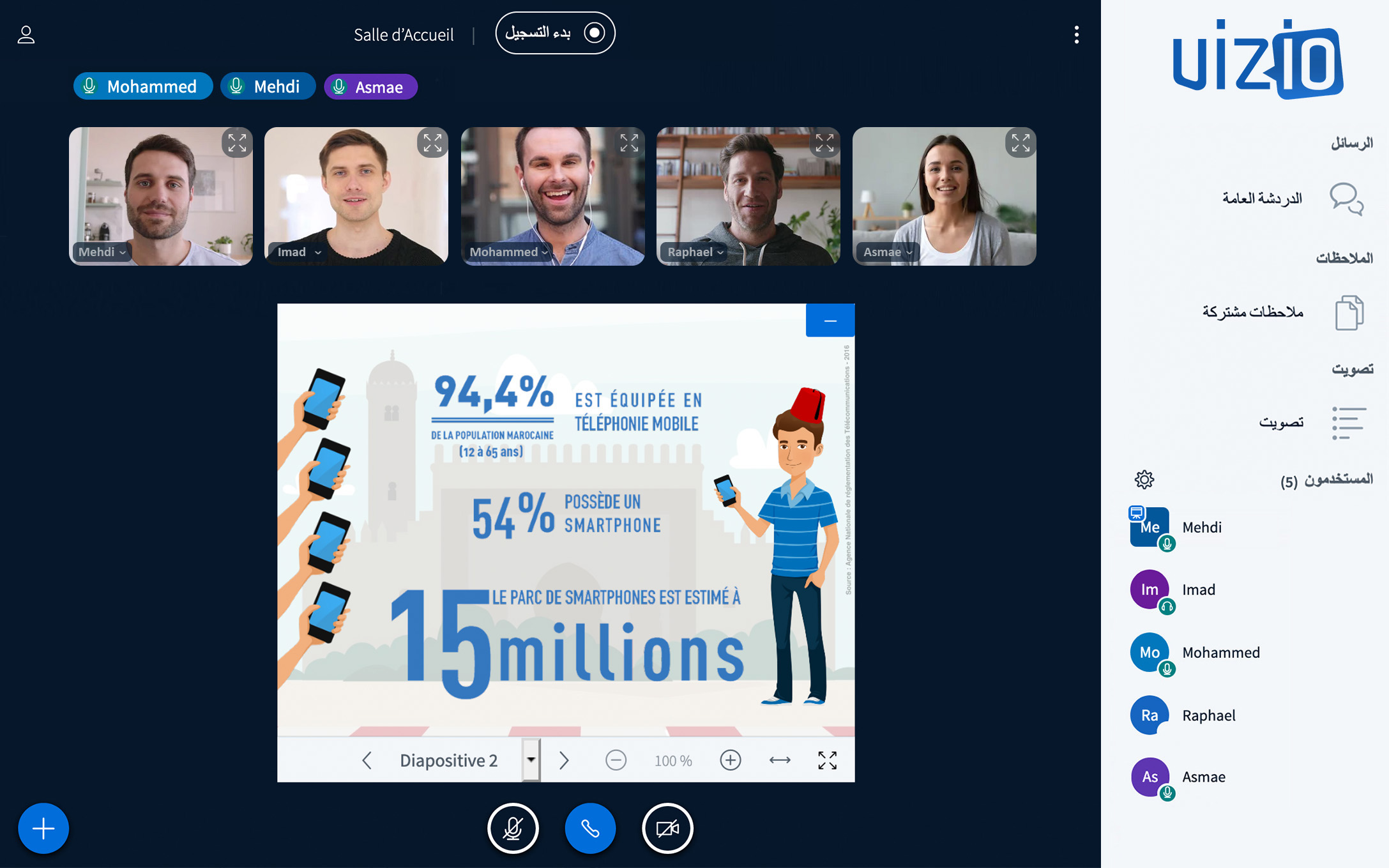Click the blue plus actions button
1389x868 pixels.
(43, 828)
